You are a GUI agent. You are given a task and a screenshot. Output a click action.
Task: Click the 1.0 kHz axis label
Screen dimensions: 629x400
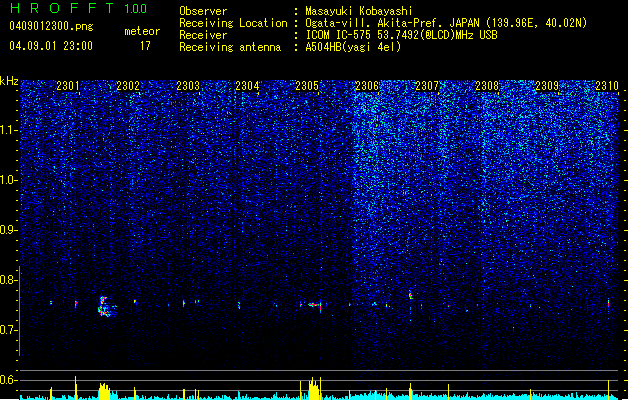tap(9, 180)
